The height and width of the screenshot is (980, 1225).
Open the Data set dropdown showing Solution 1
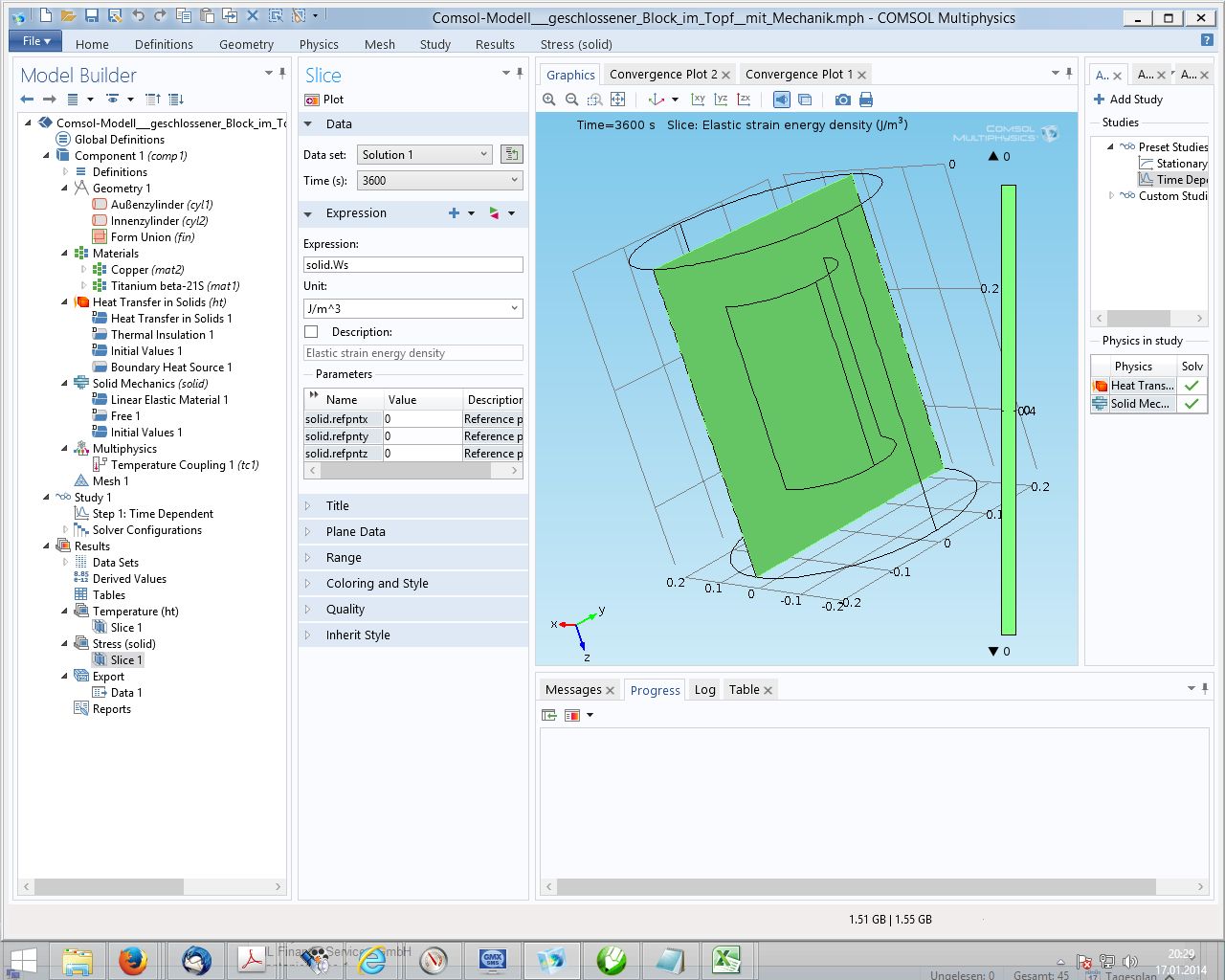tap(425, 155)
